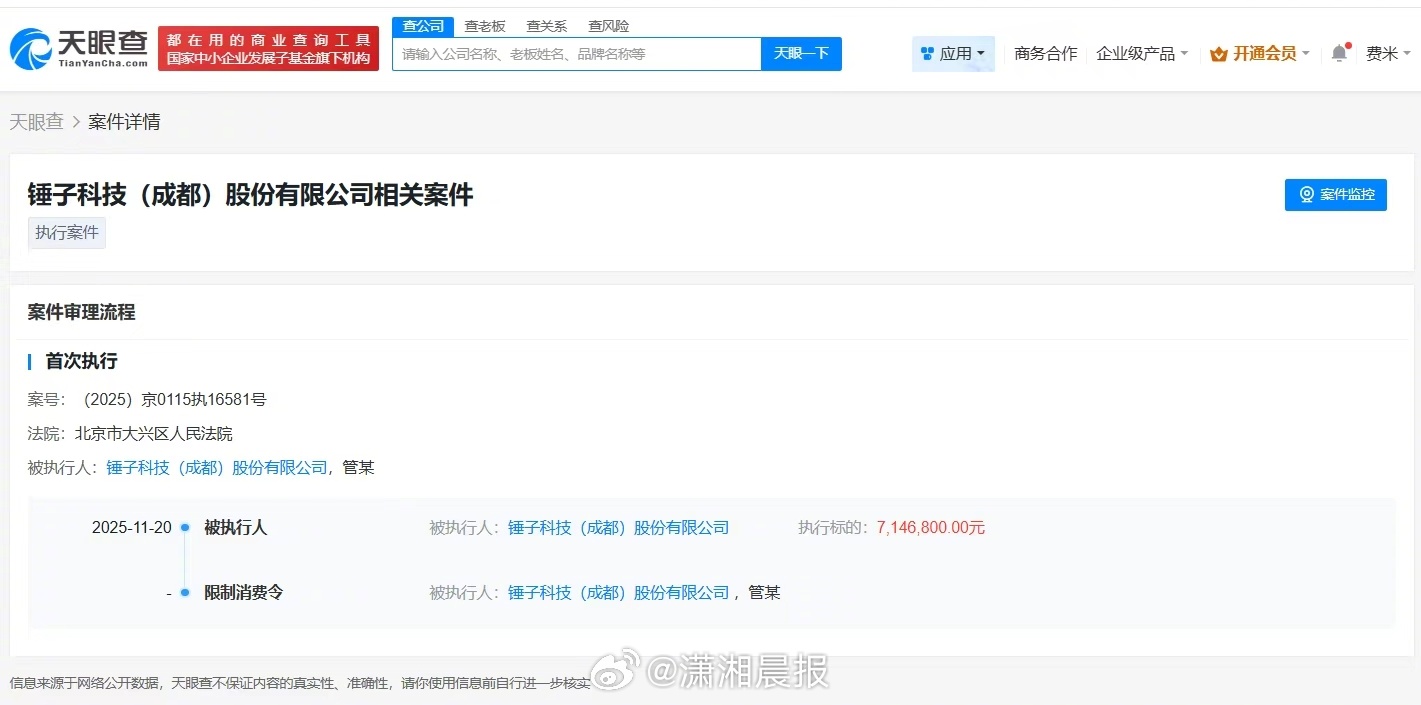Viewport: 1421px width, 705px height.
Task: Open company link in 2025-11-20 被执行人 row
Action: (x=618, y=527)
